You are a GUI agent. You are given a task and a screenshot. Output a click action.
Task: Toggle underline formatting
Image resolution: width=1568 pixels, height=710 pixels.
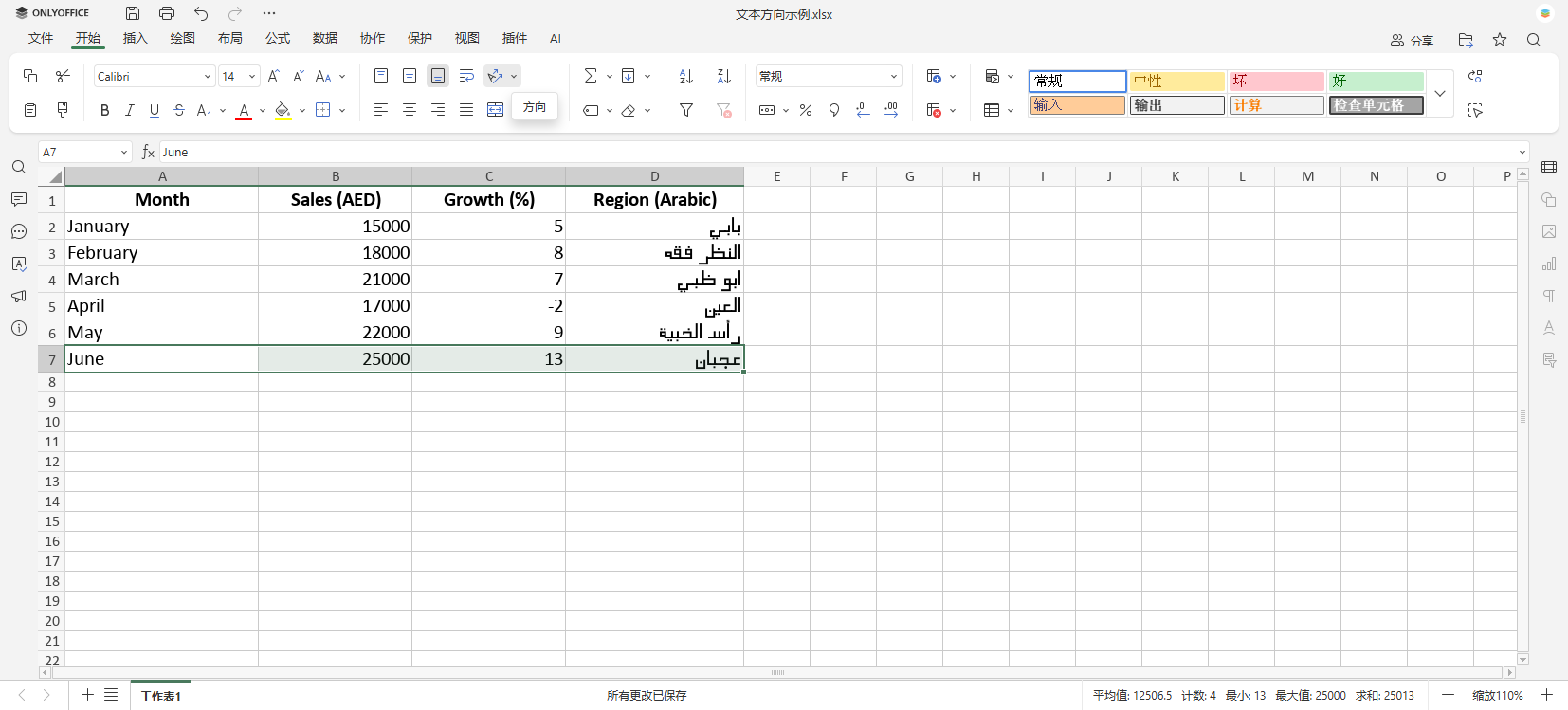tap(155, 110)
